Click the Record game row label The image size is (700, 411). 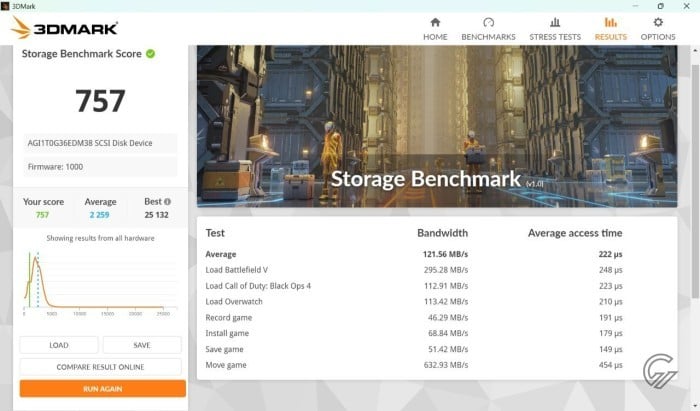pyautogui.click(x=229, y=318)
